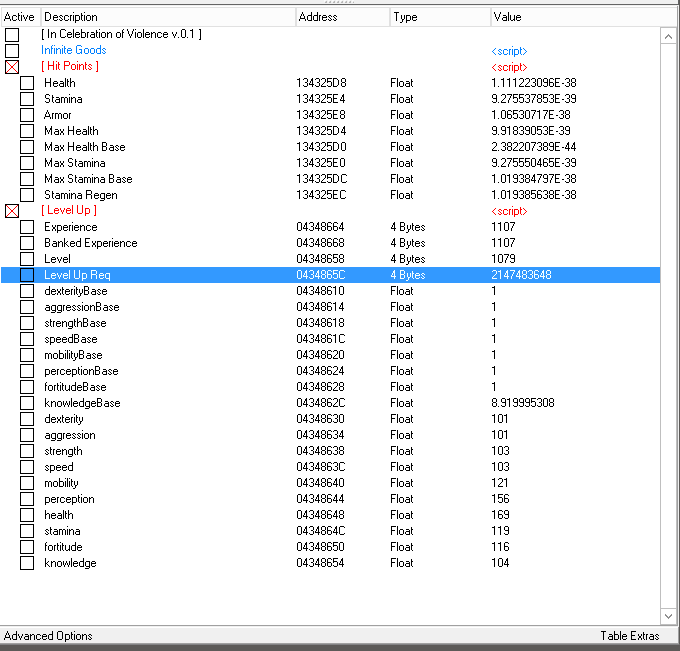Screen dimensions: 680x651
Task: Select the table title In Celebration of Violence v.0.1
Action: 121,34
